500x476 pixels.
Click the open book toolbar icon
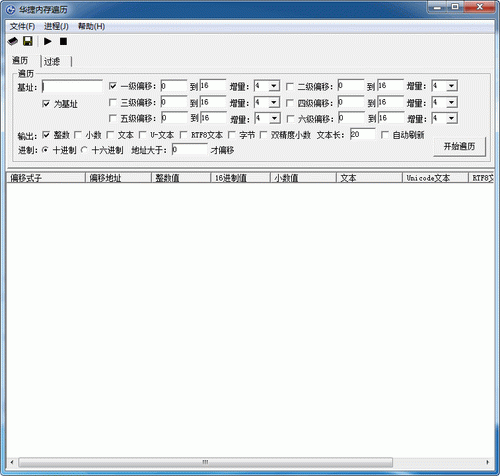tap(13, 42)
